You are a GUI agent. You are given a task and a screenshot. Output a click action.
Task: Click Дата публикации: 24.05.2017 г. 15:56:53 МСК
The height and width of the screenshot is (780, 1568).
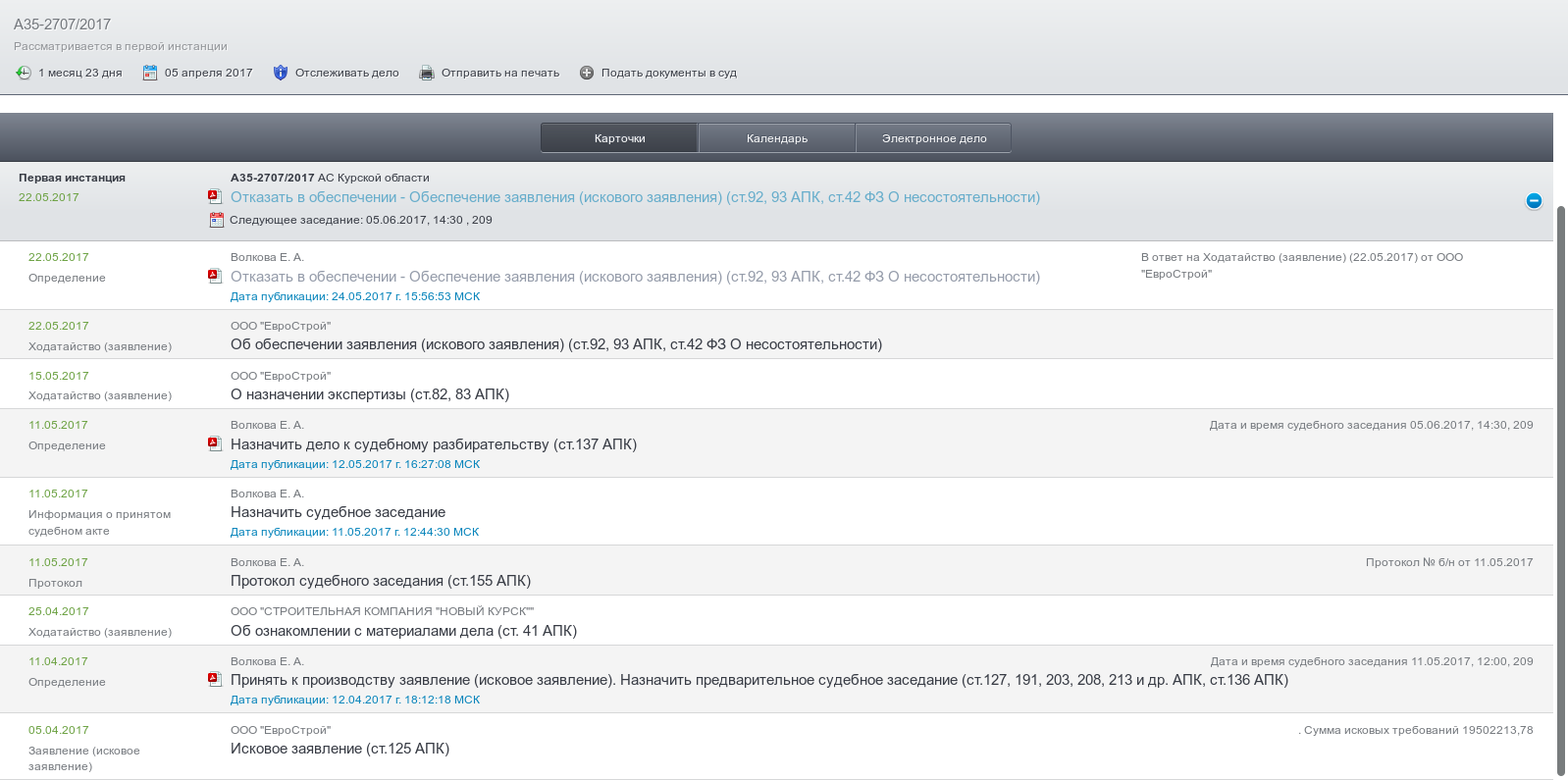coord(355,296)
